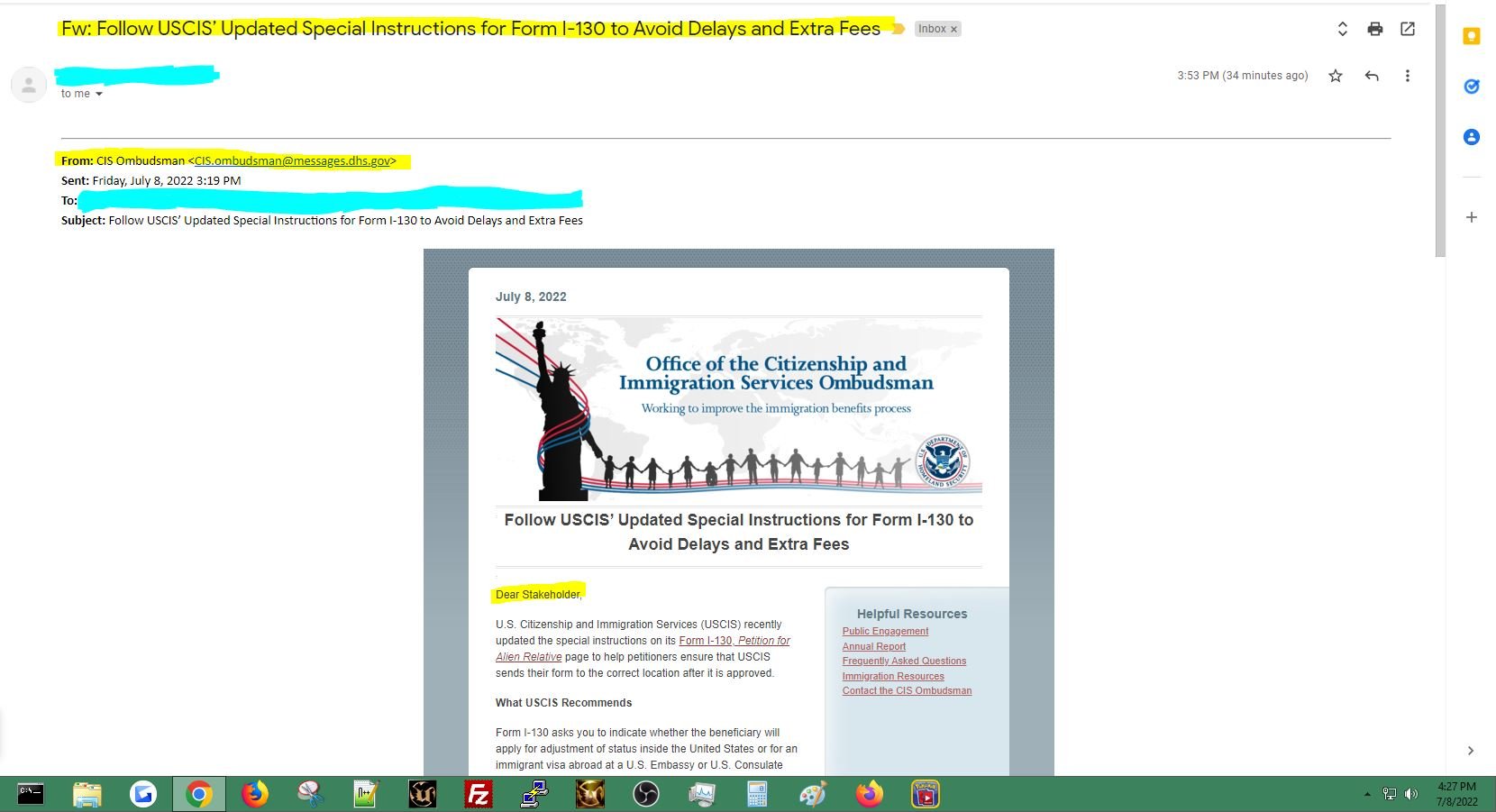This screenshot has height=812, width=1496.
Task: Click the reply arrow icon
Action: [1372, 76]
